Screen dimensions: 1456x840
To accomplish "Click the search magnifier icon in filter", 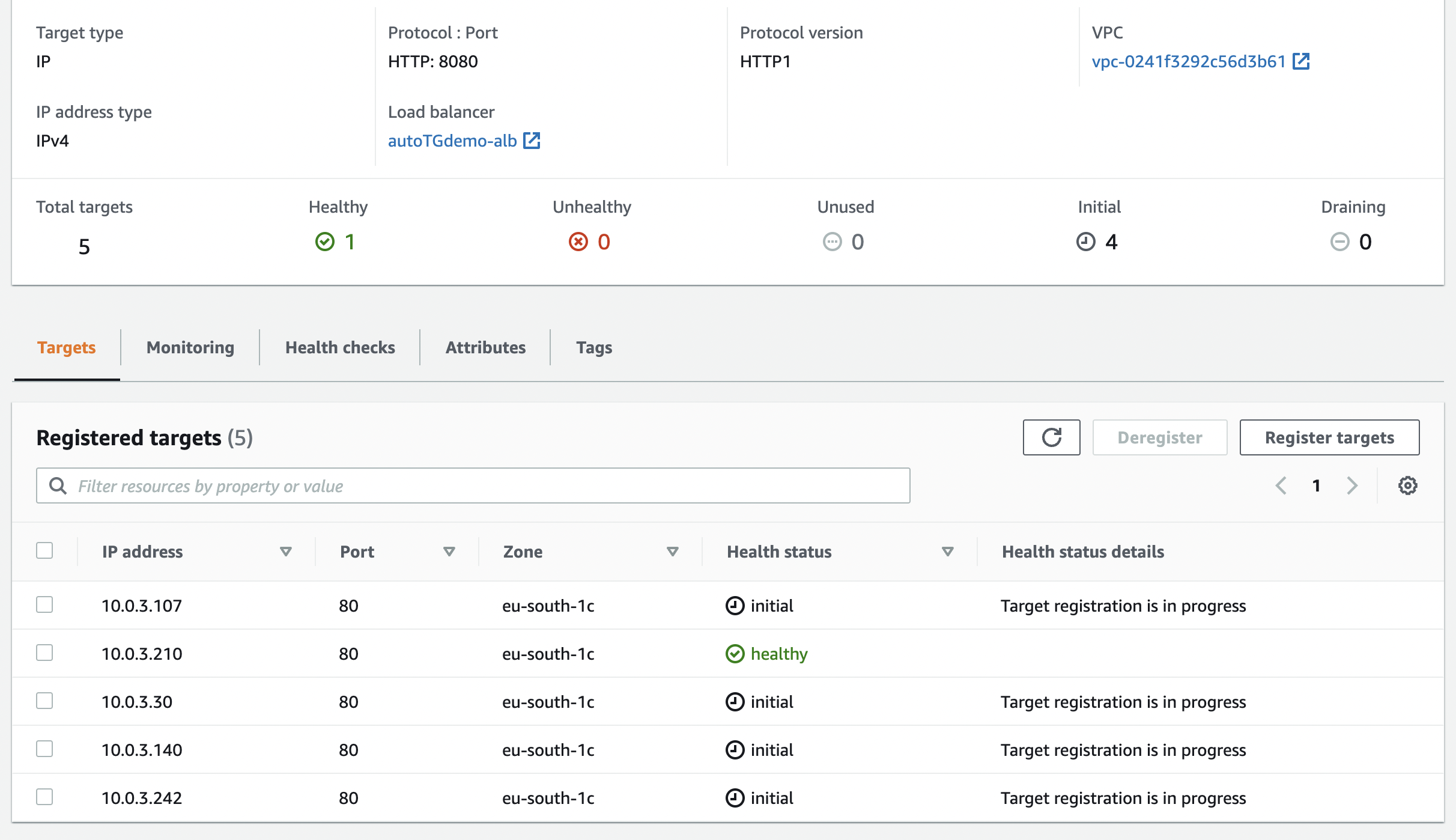I will 58,485.
